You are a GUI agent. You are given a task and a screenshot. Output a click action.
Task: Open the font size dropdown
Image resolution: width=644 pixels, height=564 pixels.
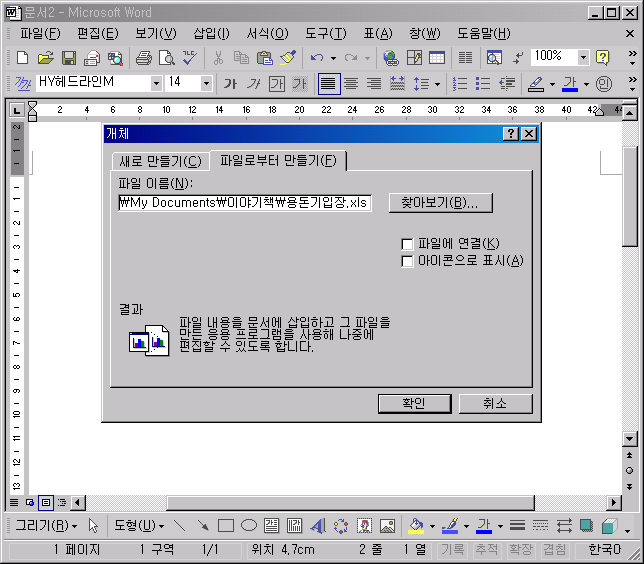point(206,83)
